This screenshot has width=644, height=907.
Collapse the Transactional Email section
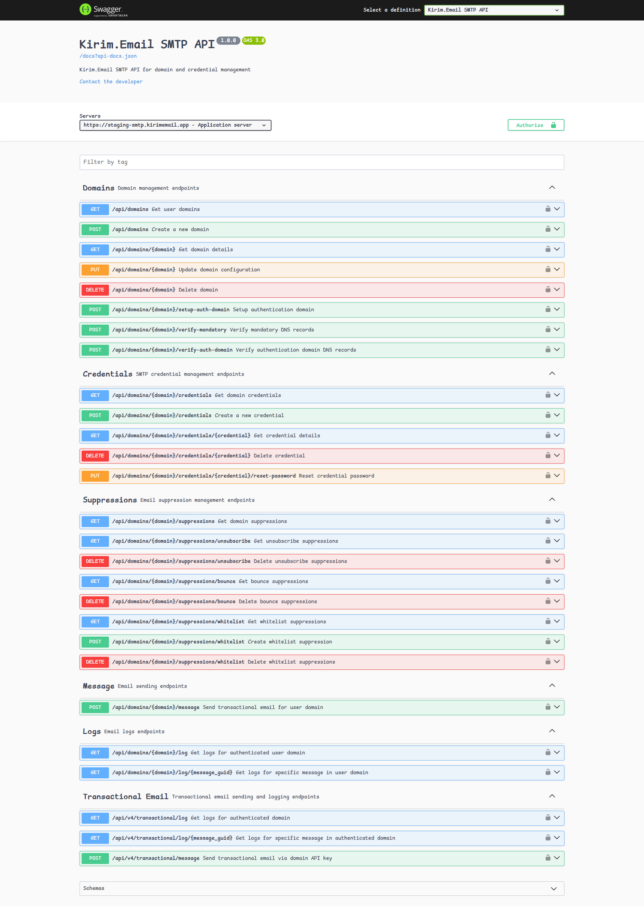552,796
